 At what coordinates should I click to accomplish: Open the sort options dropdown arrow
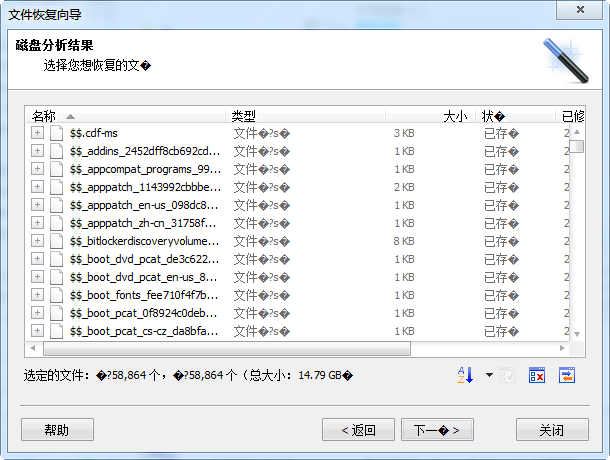tap(489, 376)
